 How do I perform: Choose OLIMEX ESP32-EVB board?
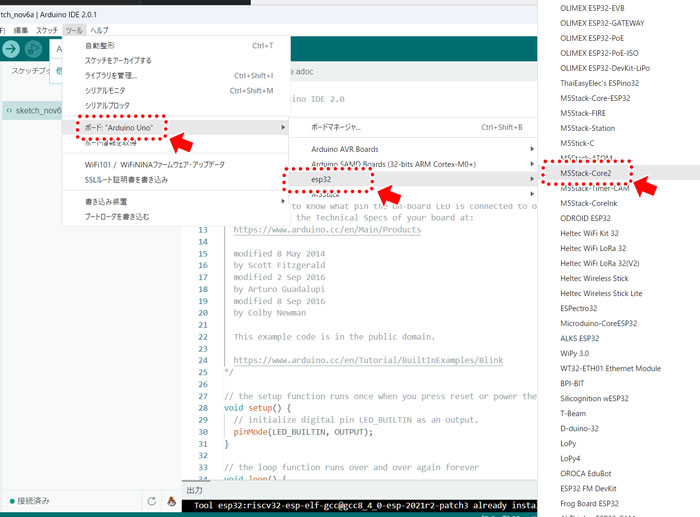tap(592, 8)
